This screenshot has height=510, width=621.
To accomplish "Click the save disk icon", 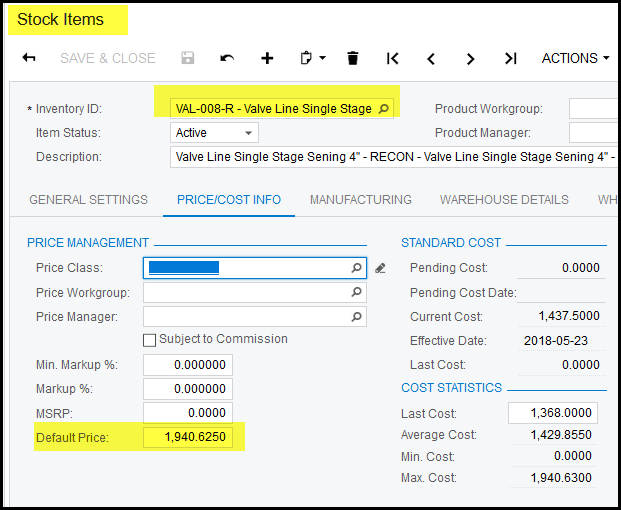I will pos(188,58).
